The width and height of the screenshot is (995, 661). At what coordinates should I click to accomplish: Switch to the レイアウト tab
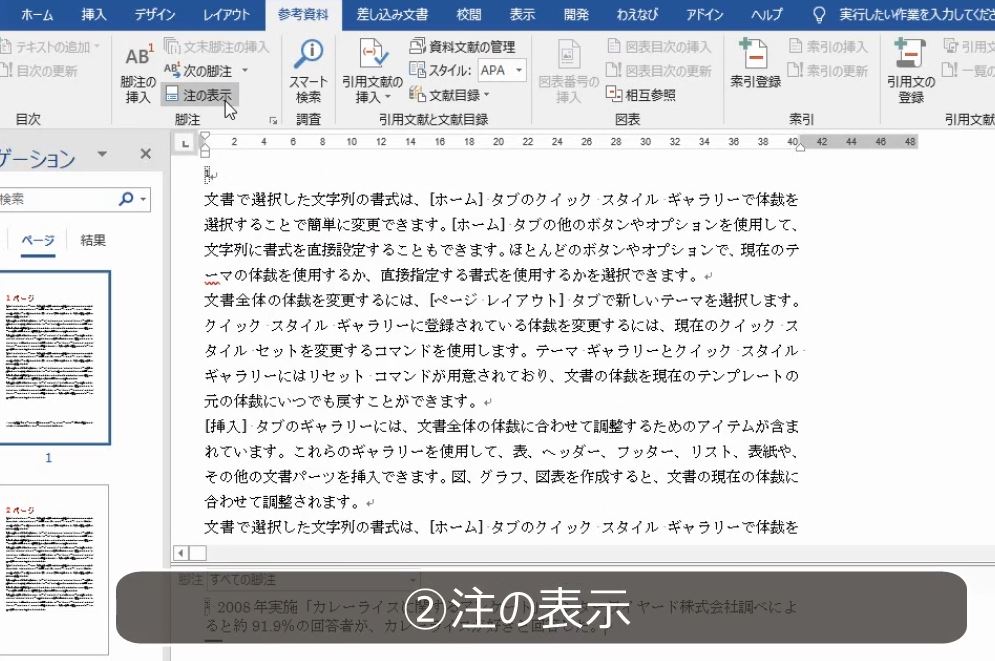coord(226,14)
